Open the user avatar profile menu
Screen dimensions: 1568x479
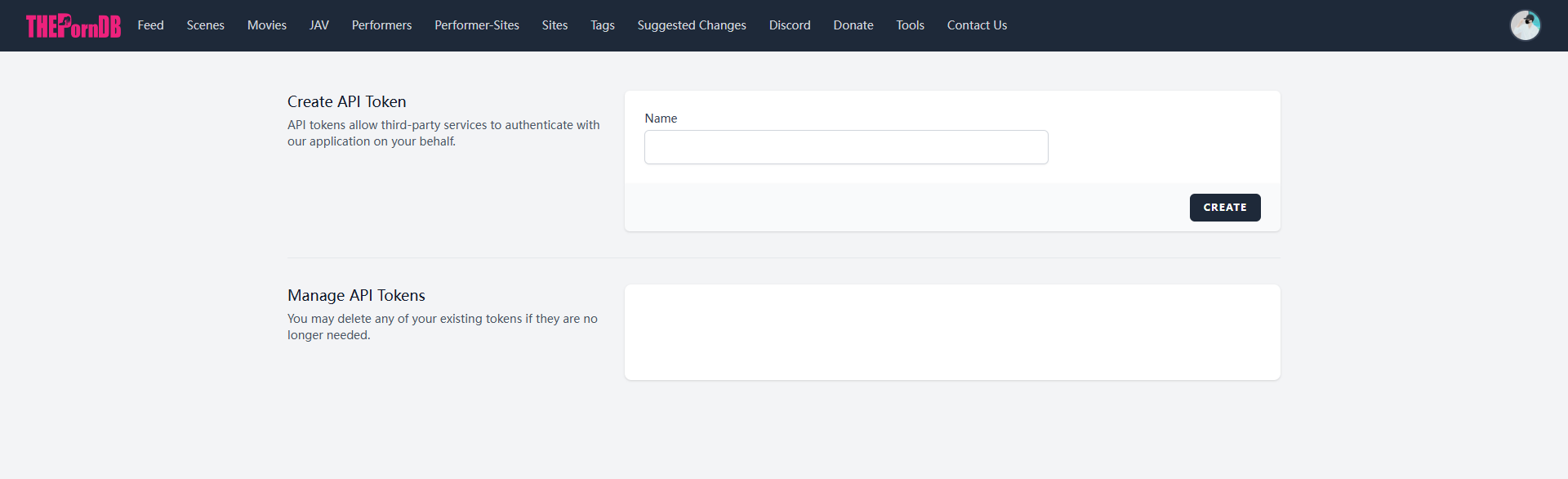coord(1525,25)
